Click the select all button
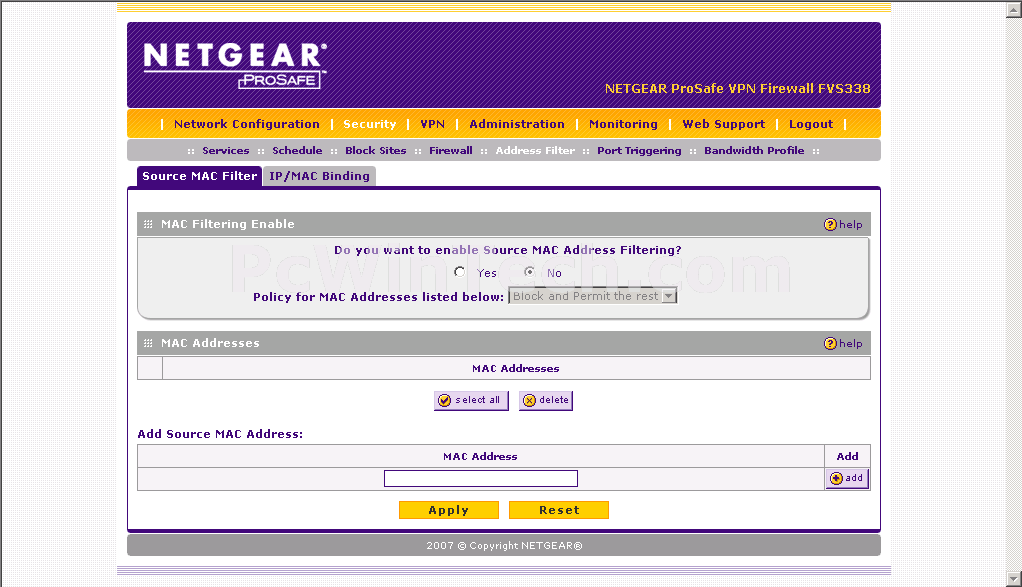This screenshot has width=1022, height=587. tap(471, 400)
